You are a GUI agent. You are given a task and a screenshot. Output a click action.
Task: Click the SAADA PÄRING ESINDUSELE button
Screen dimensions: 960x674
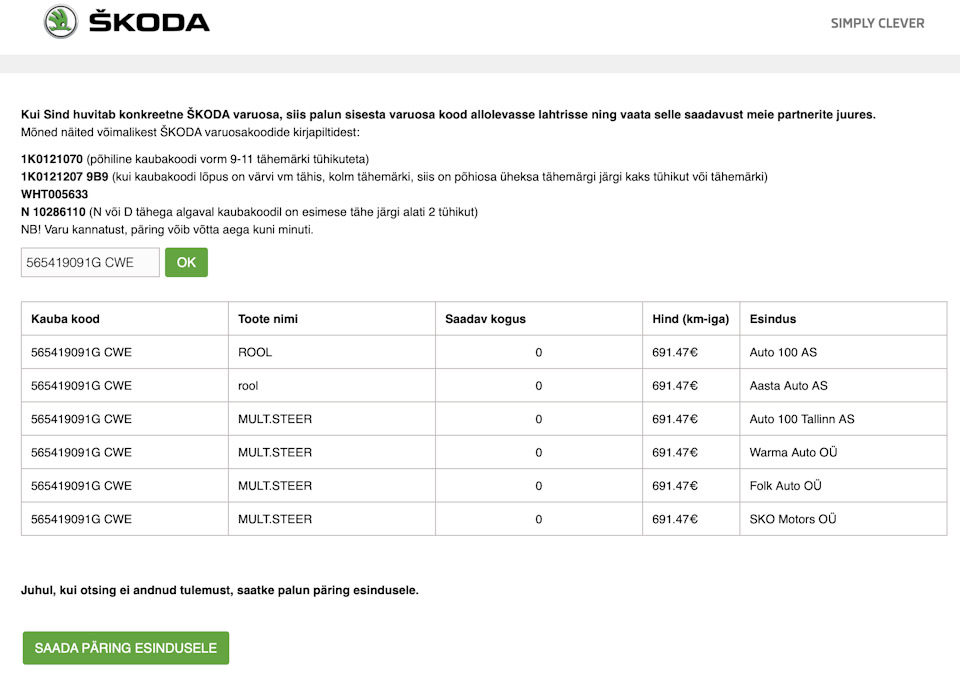(125, 648)
